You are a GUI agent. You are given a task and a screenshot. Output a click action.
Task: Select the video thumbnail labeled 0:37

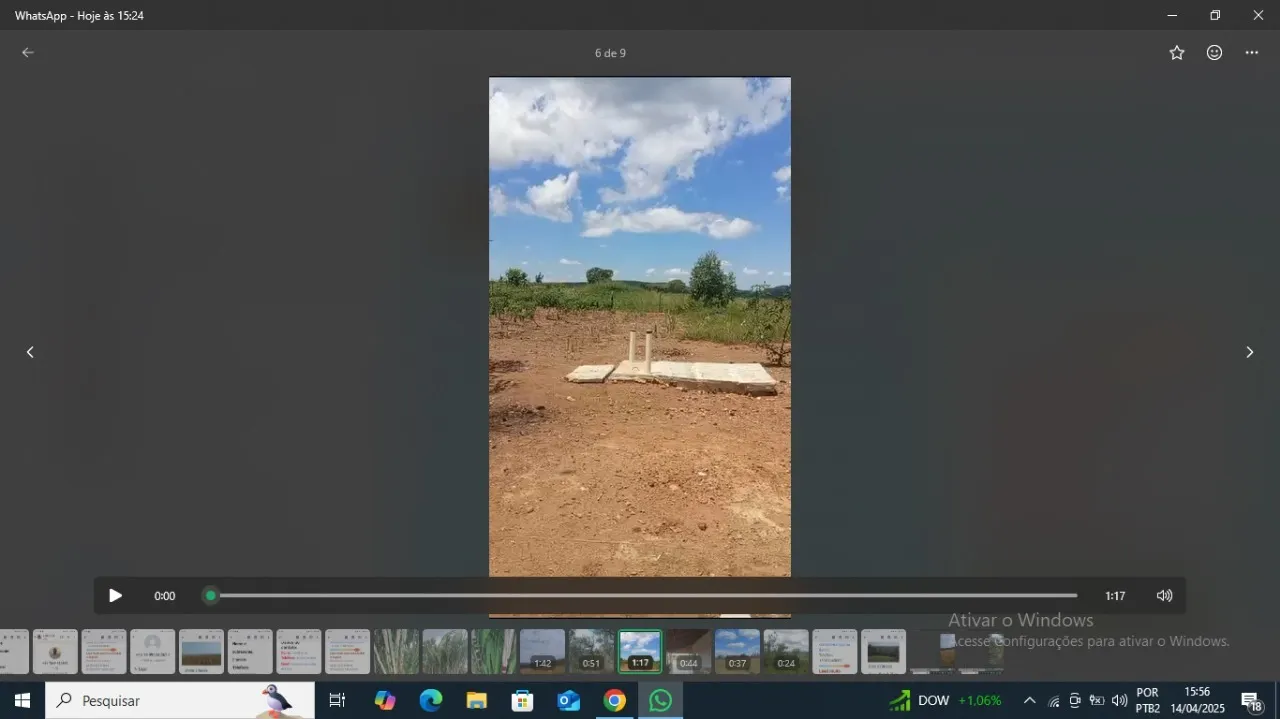(x=737, y=651)
